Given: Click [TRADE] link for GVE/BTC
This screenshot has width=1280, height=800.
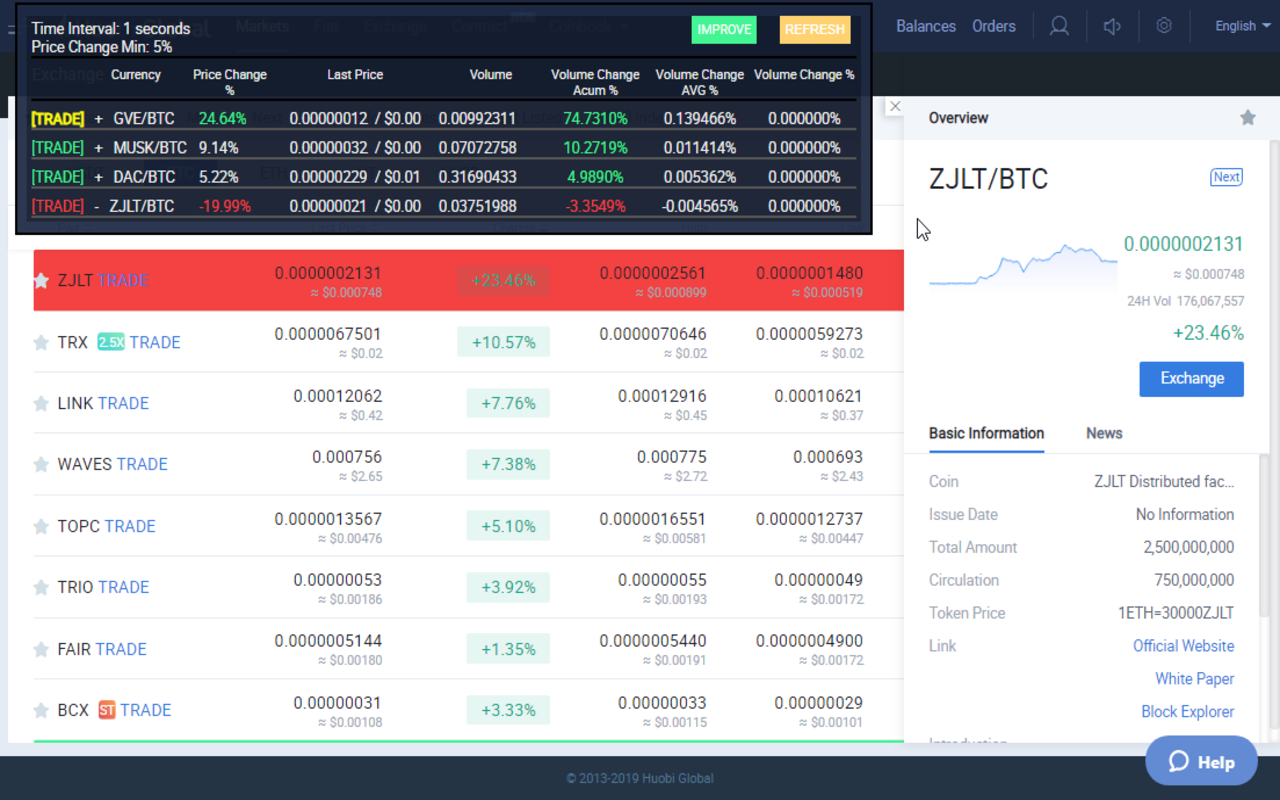Looking at the screenshot, I should 58,118.
